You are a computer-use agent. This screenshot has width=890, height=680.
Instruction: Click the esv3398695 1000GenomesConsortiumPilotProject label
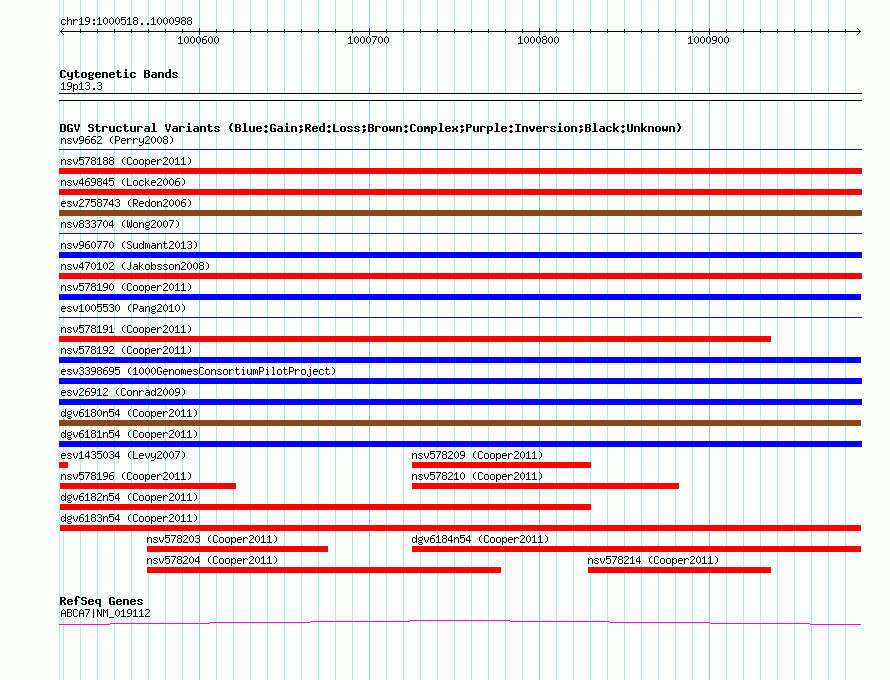tap(198, 371)
